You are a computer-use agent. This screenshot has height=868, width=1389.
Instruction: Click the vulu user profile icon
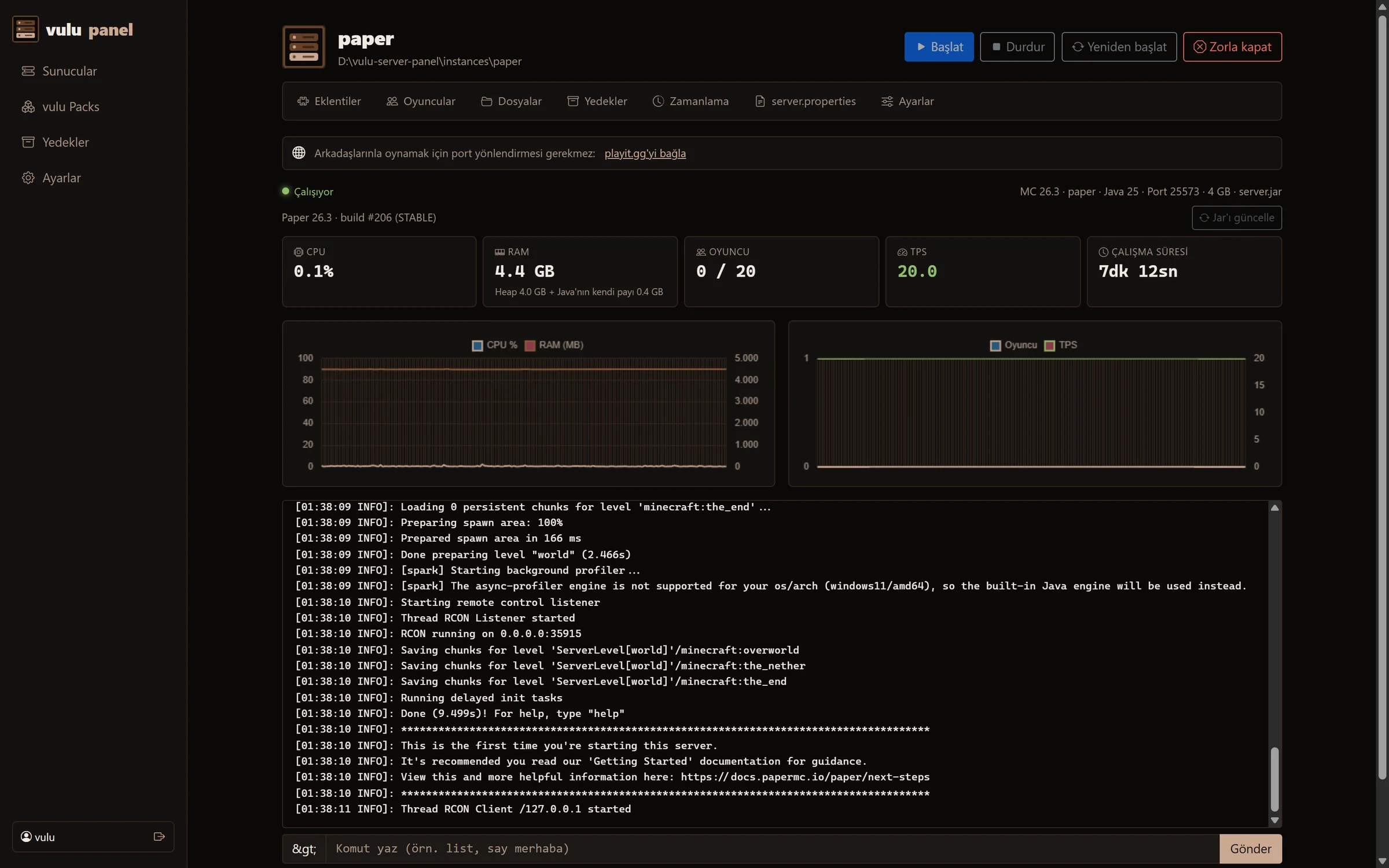point(26,837)
